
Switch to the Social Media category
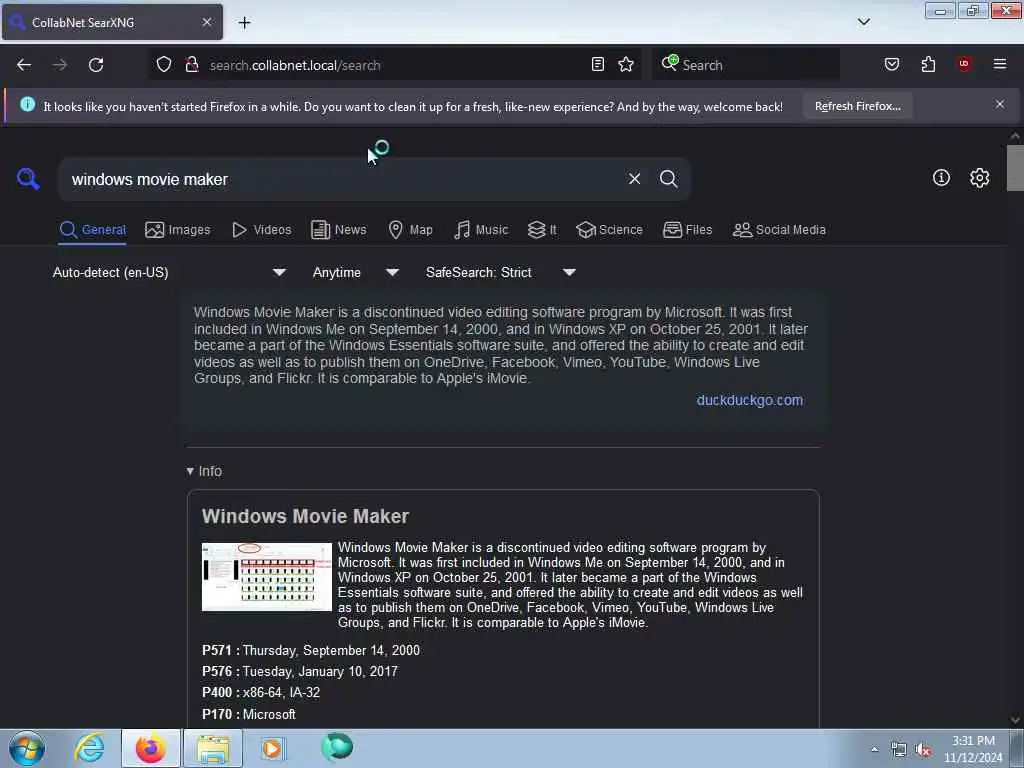point(780,230)
